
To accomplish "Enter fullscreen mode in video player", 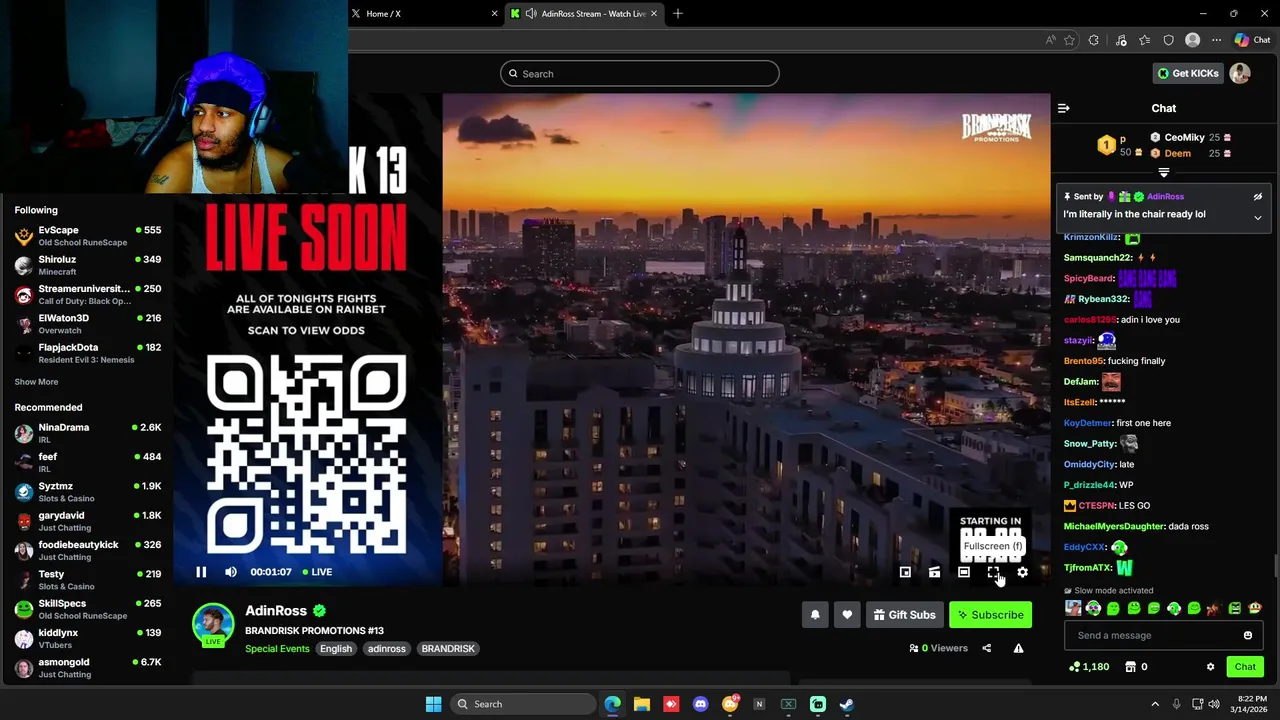I will 993,572.
